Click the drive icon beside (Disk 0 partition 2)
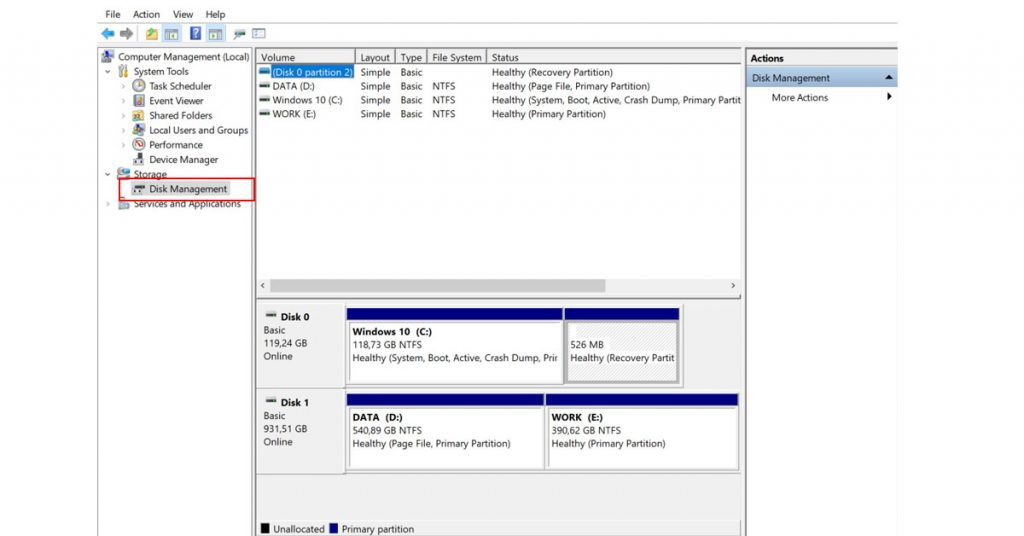Viewport: 1024px width, 536px height. coord(264,71)
